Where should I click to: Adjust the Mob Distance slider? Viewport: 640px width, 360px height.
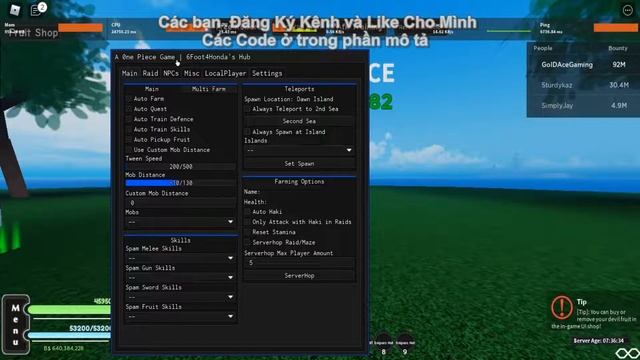180,183
